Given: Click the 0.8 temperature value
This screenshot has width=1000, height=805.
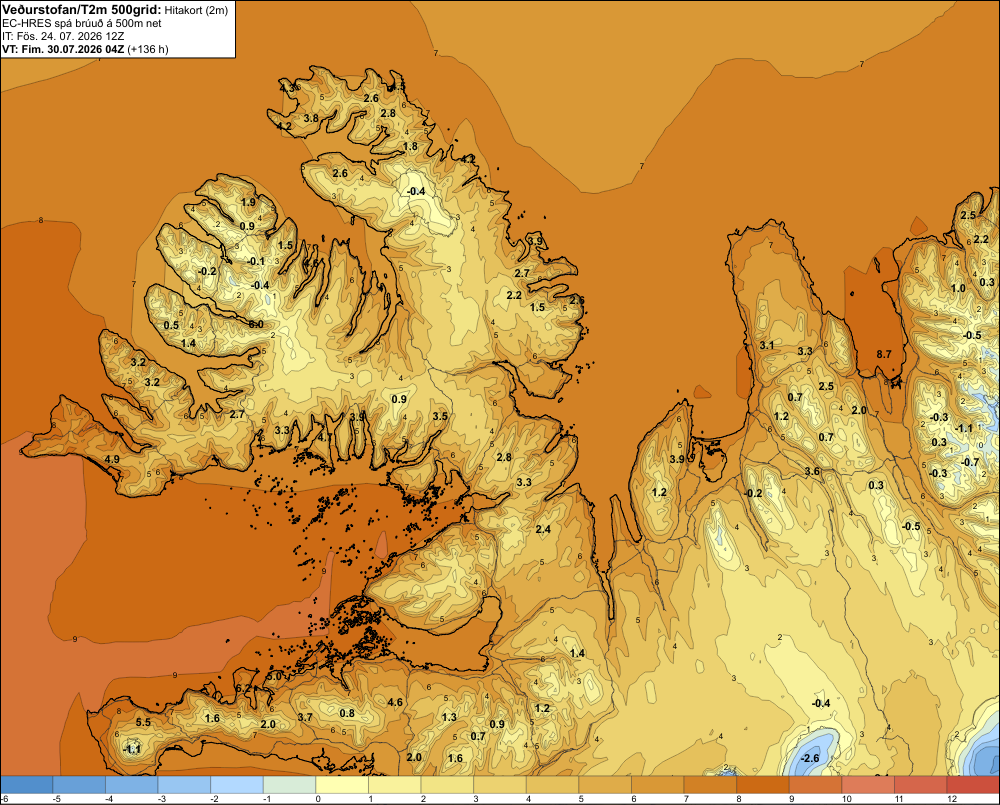Looking at the screenshot, I should [347, 713].
